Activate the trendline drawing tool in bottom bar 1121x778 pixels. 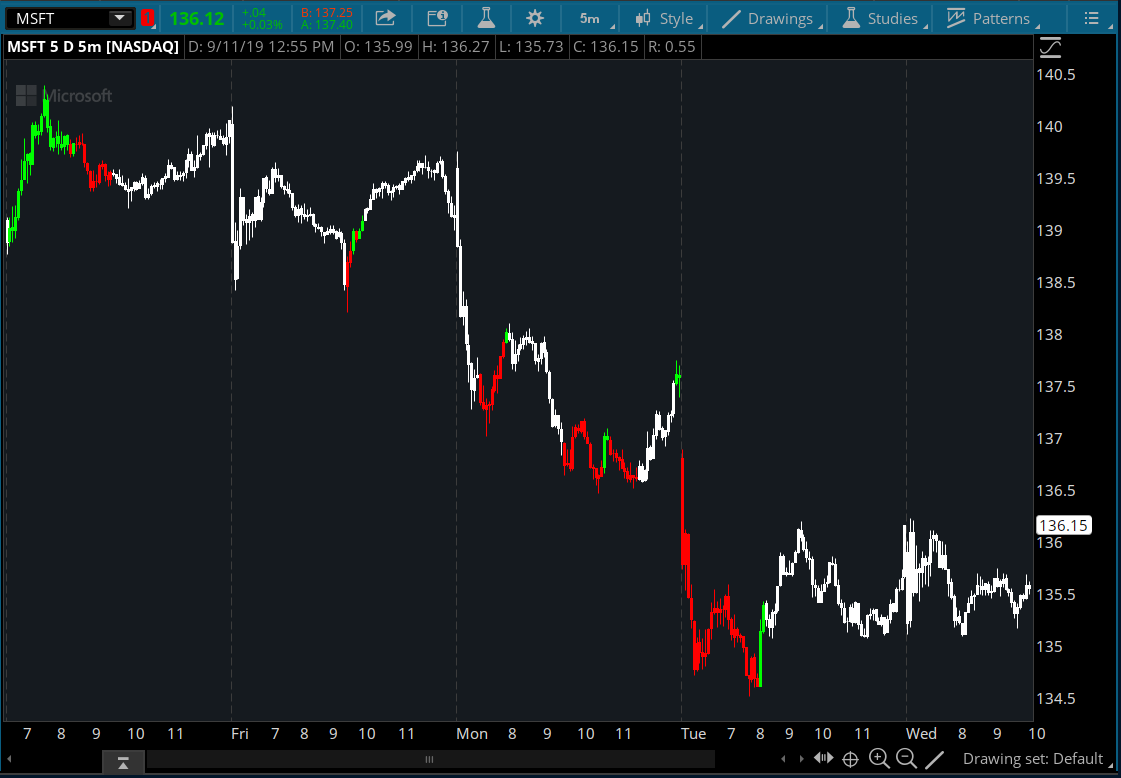pos(934,759)
